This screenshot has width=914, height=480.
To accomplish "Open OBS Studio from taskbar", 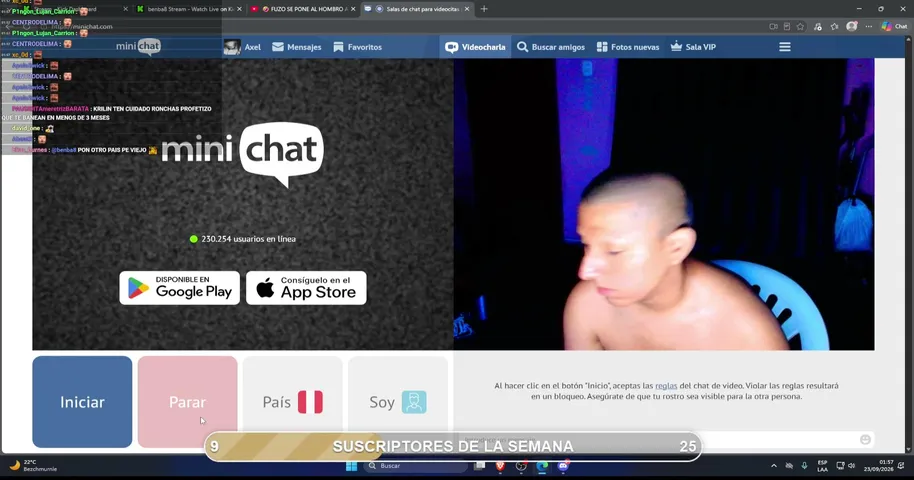I will pos(521,466).
